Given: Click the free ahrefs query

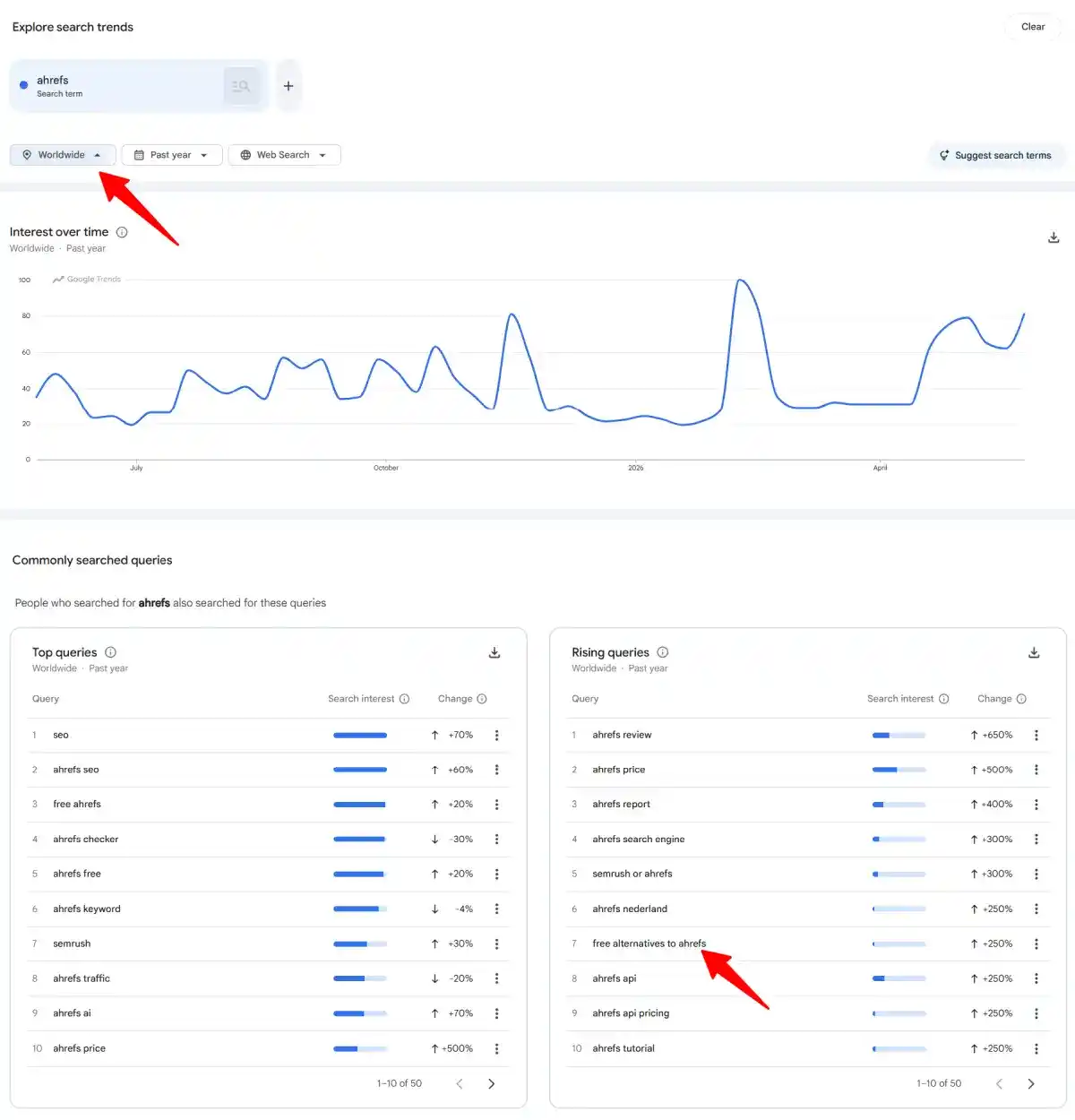Looking at the screenshot, I should coord(77,805).
